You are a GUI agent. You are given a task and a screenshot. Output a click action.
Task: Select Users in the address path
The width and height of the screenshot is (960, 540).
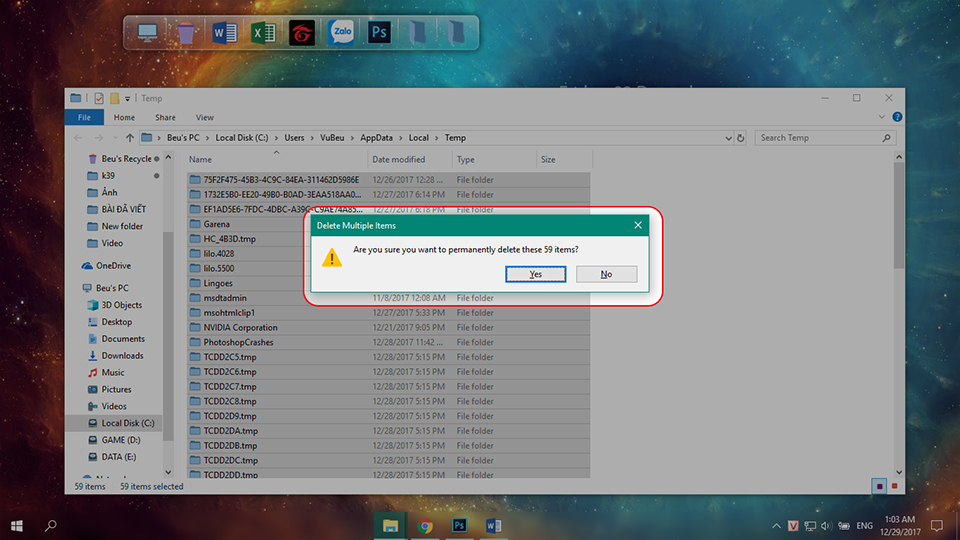(294, 138)
